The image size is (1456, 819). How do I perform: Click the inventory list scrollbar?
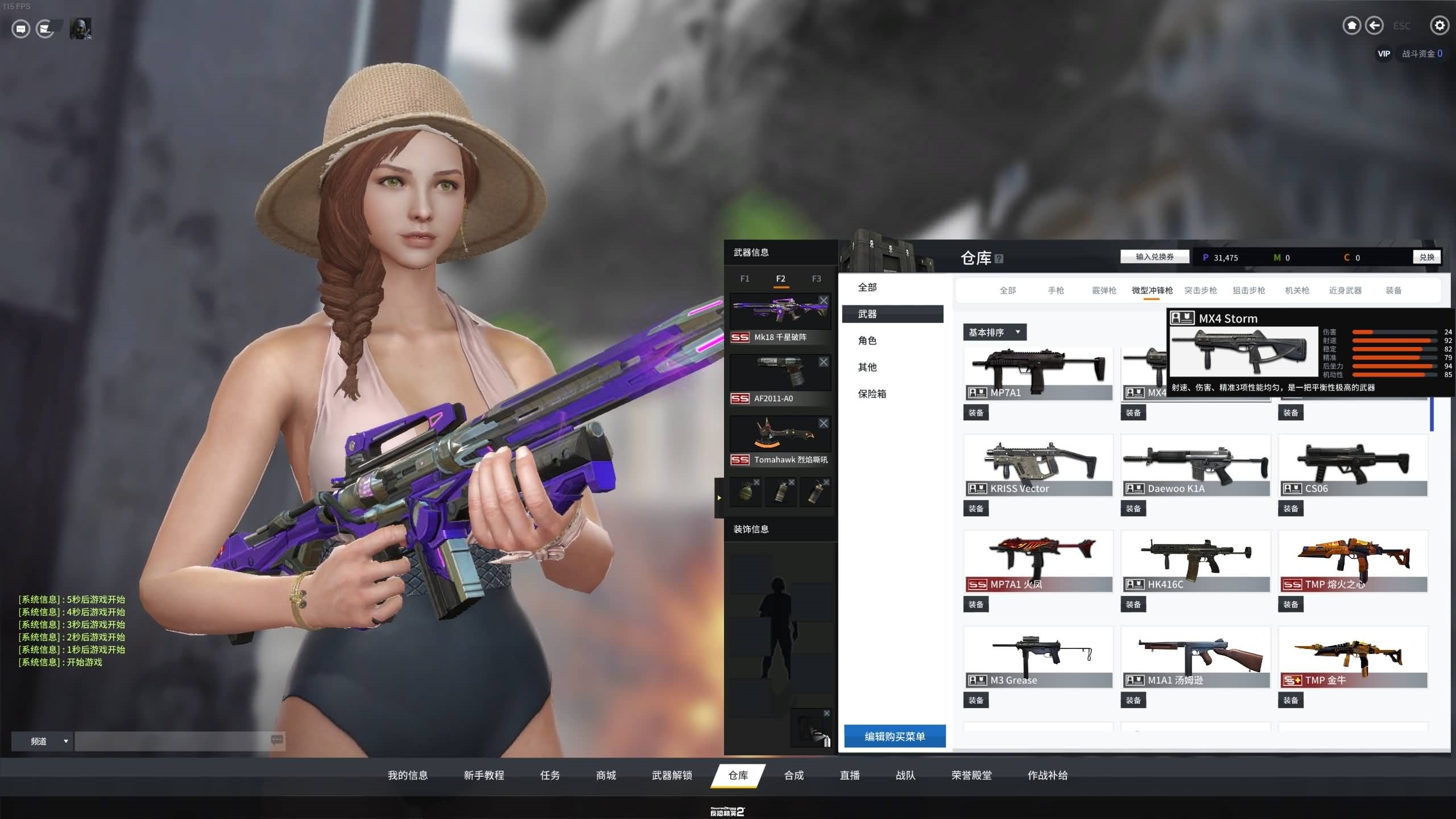tap(1432, 414)
